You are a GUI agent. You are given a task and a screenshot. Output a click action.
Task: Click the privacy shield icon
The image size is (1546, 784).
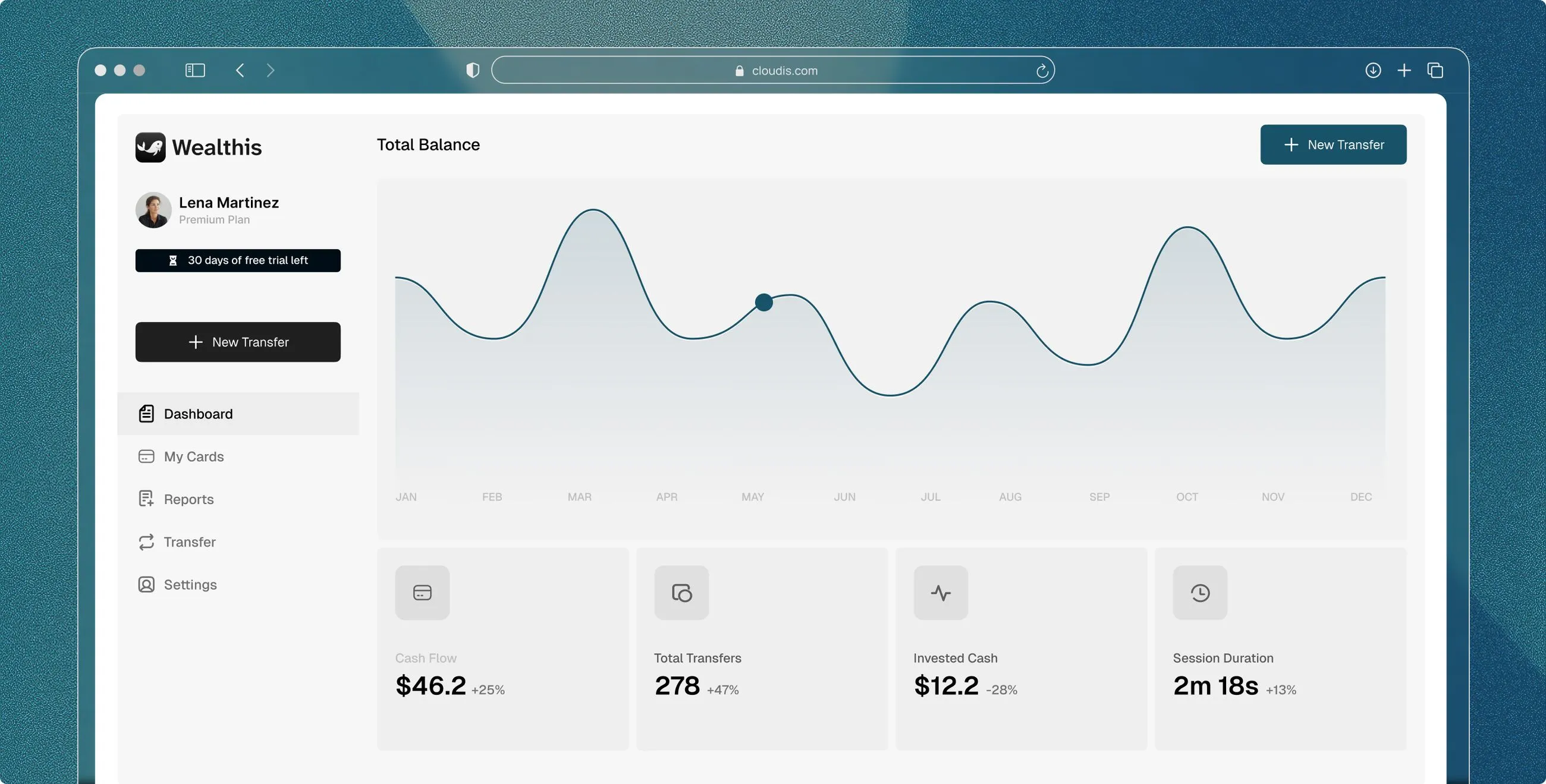[473, 71]
